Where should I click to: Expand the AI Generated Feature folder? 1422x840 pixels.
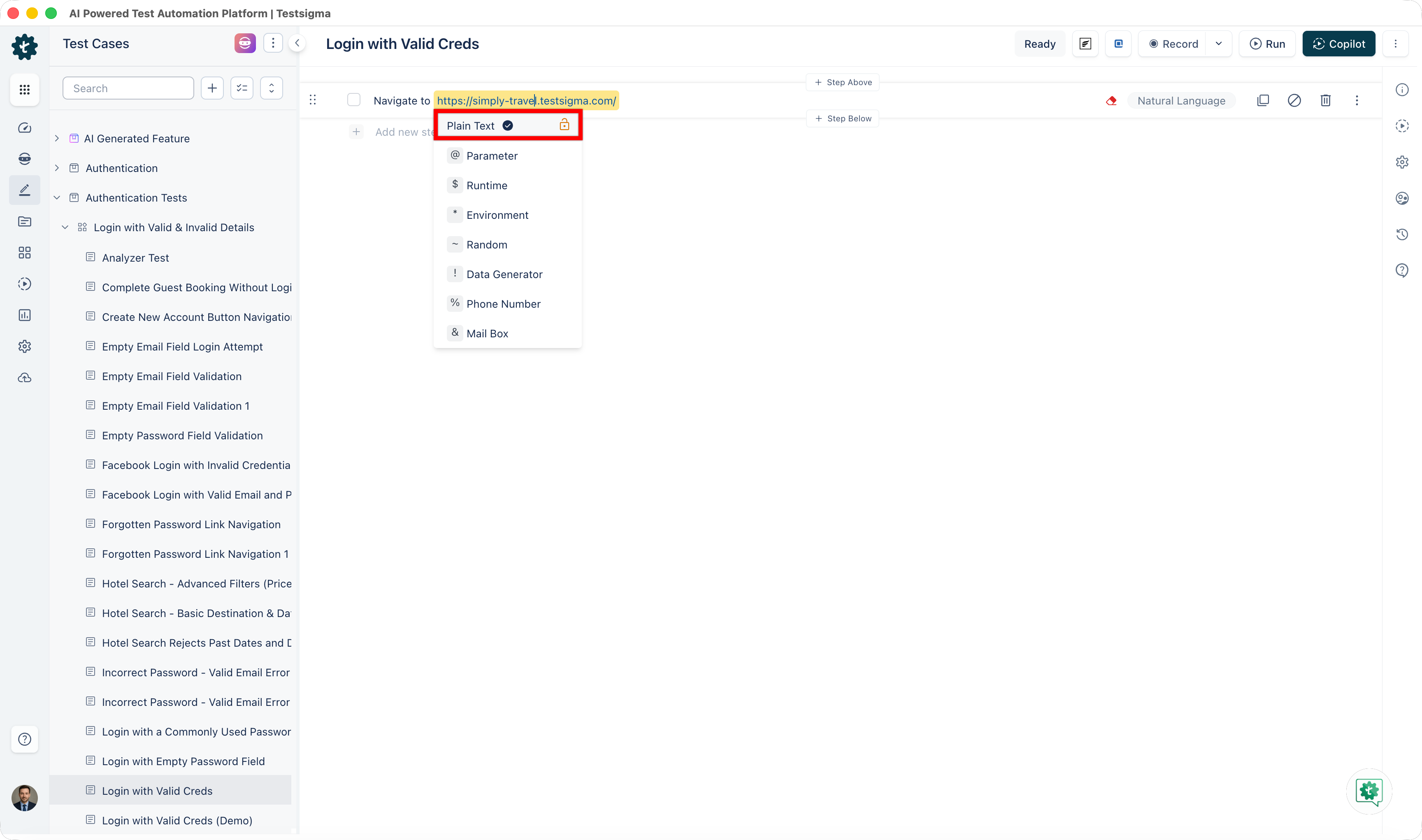coord(57,138)
